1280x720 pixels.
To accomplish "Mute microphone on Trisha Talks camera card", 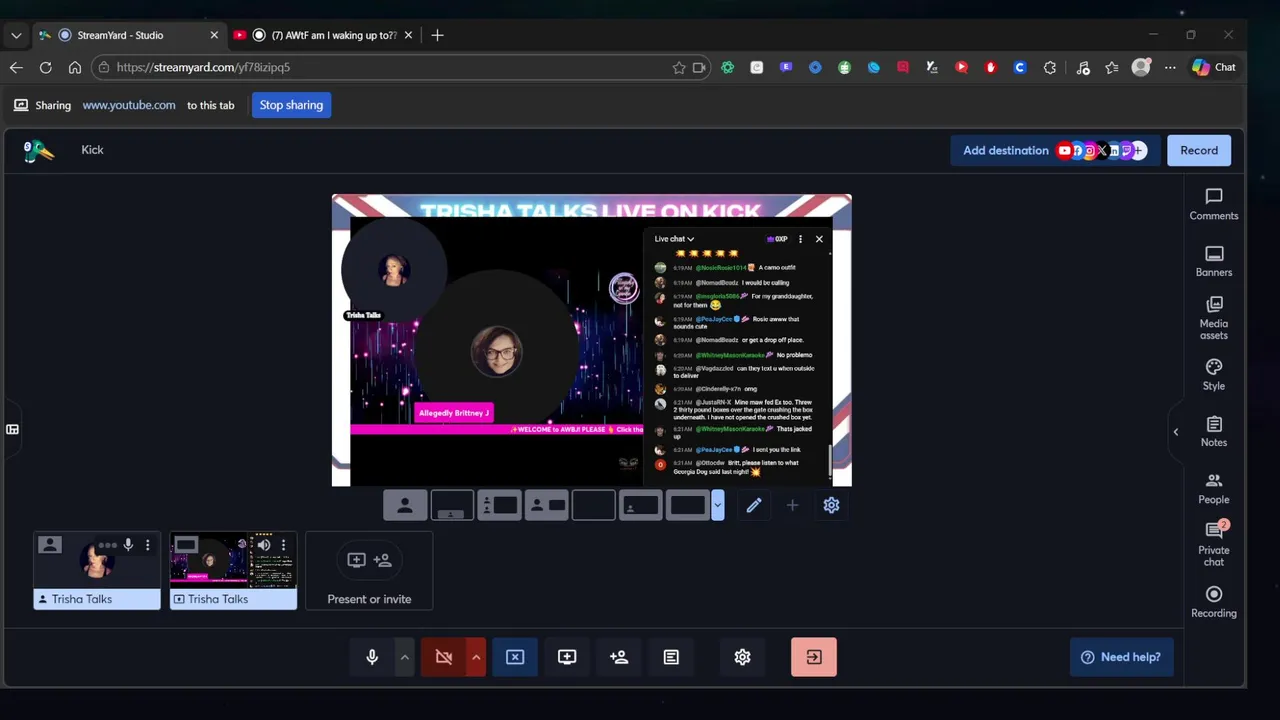I will point(128,545).
